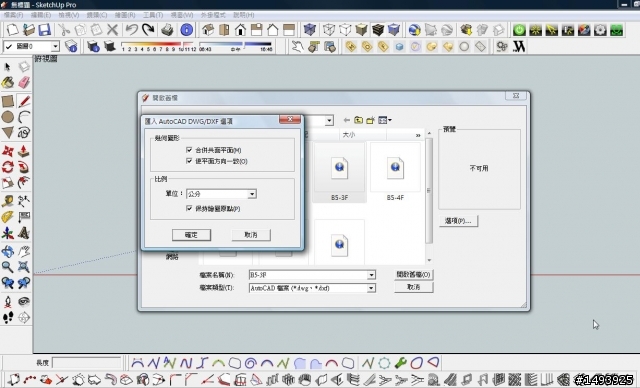This screenshot has width=640, height=388.
Task: Click 取消 in the AutoCAD import options dialog
Action: click(251, 235)
